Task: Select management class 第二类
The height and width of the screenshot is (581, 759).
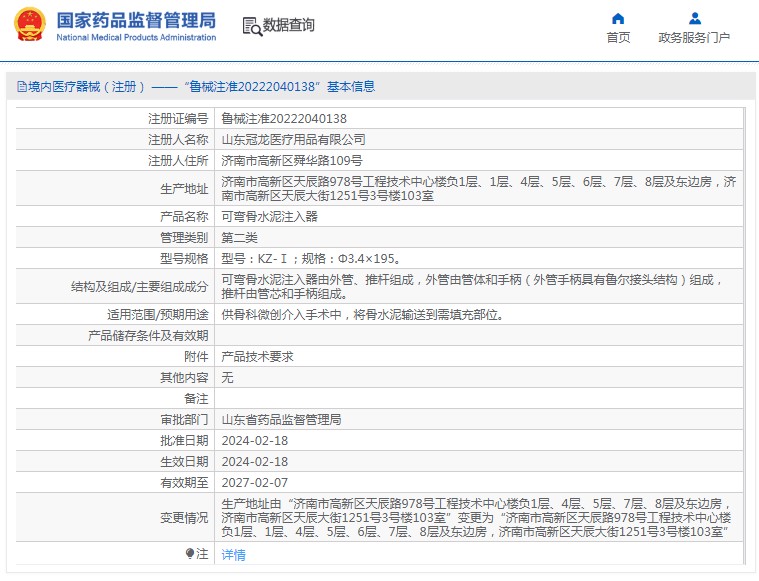Action: click(x=240, y=238)
